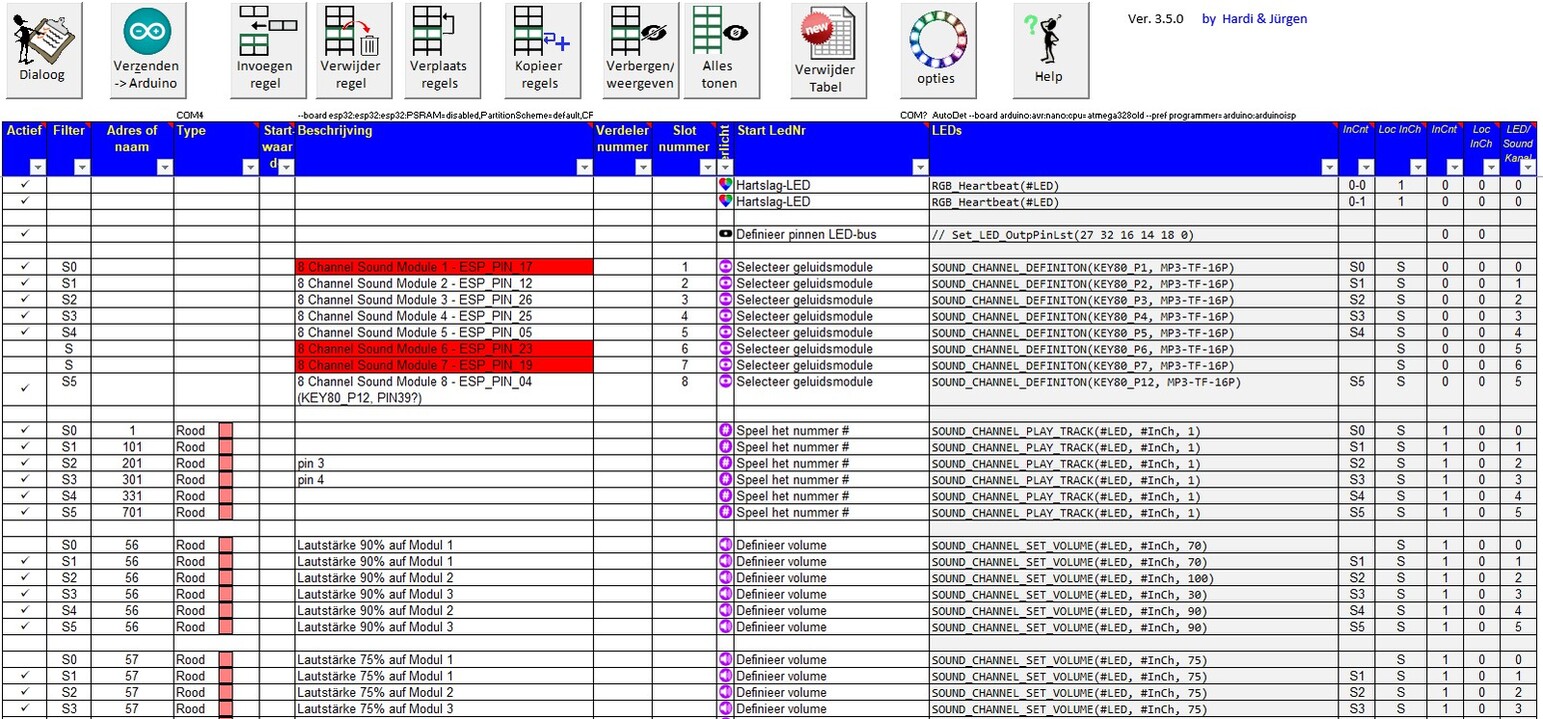The image size is (1543, 719).
Task: Click the red Rood swatch for address 101
Action: point(225,447)
